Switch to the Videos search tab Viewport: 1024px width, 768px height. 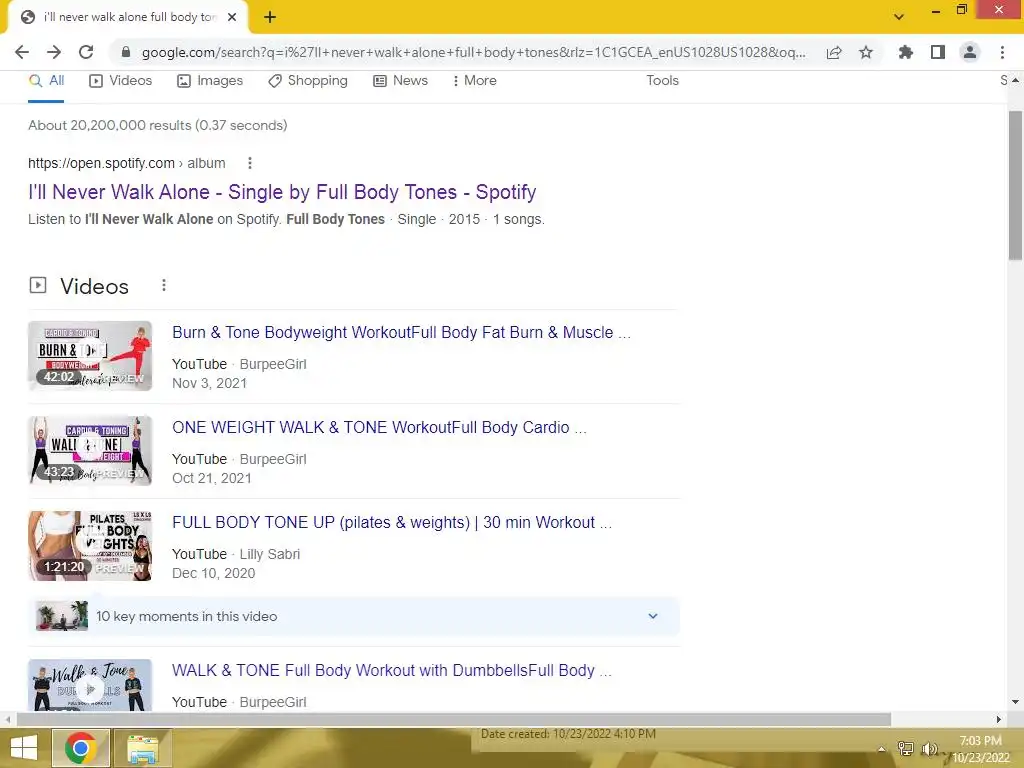coord(121,81)
